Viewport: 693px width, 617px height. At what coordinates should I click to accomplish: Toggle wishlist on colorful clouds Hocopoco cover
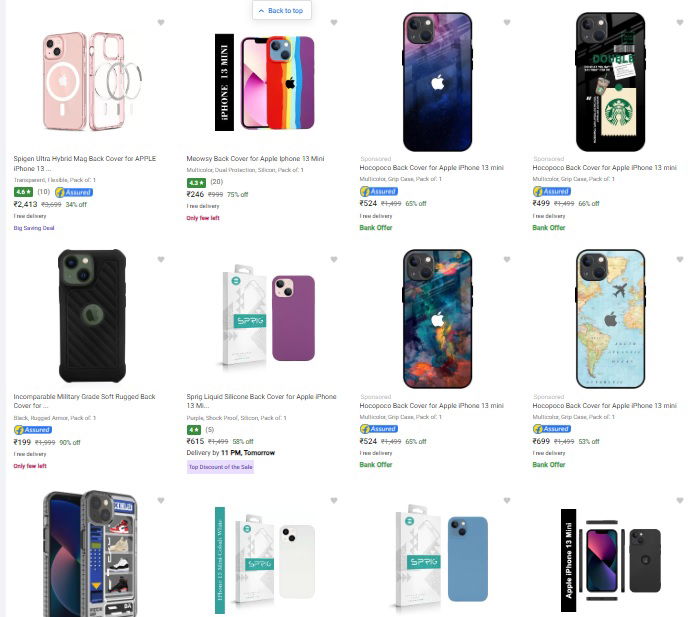click(x=507, y=260)
